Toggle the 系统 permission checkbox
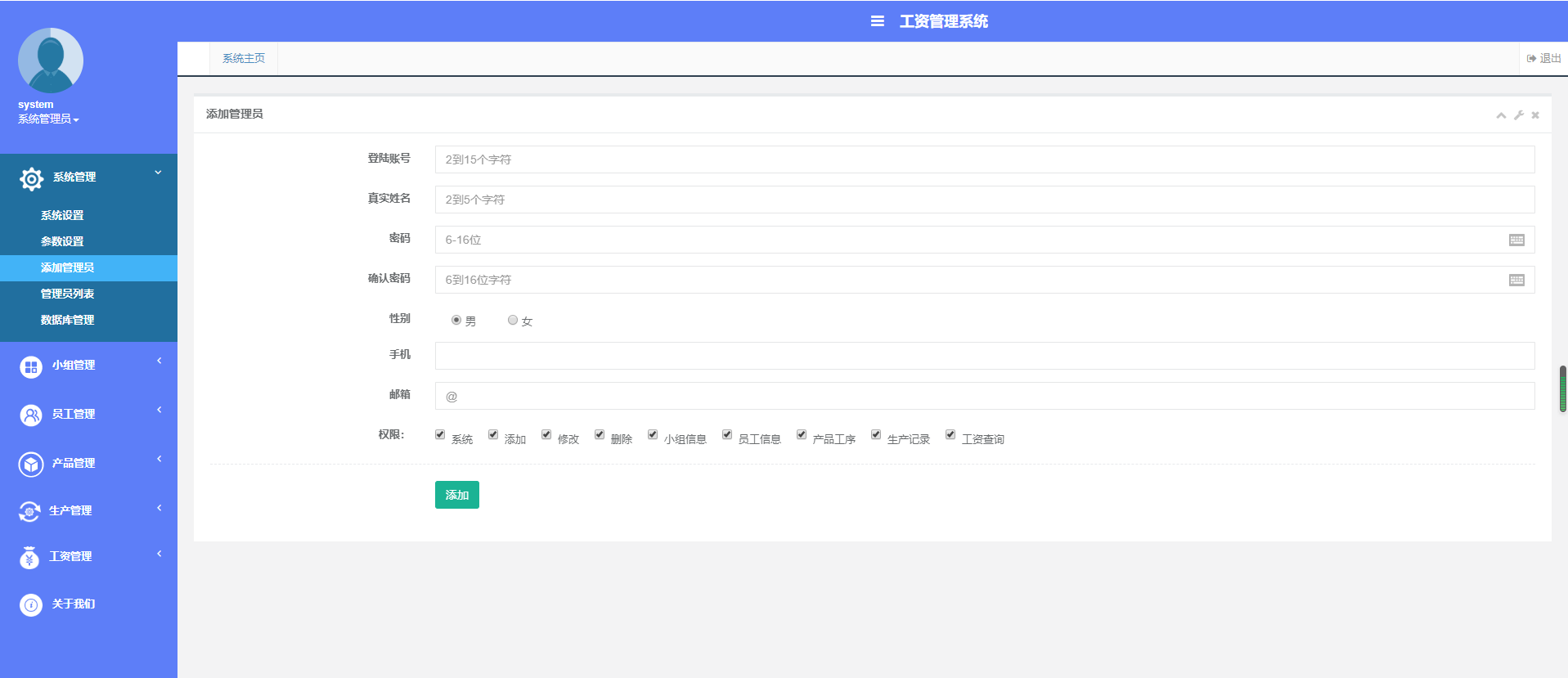 (440, 434)
